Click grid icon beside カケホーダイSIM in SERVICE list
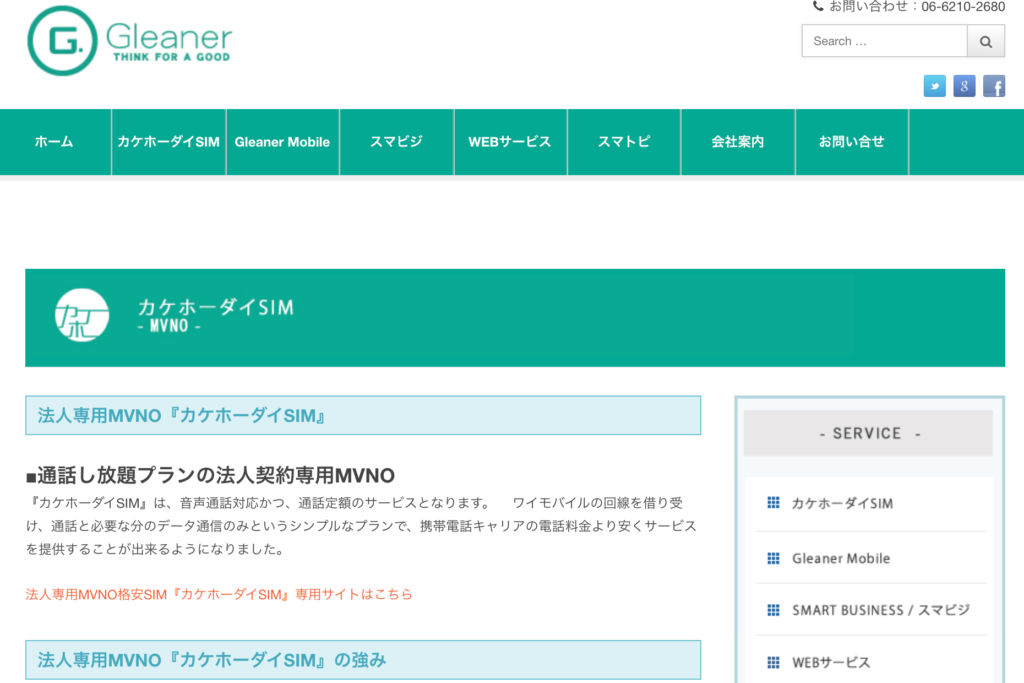The width and height of the screenshot is (1024, 683). coord(773,502)
